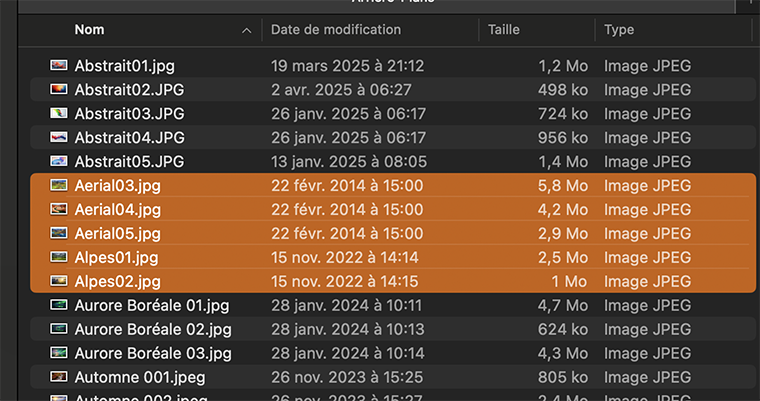Viewport: 760px width, 401px height.
Task: Toggle sort order with the Nom column chevron
Action: (x=246, y=31)
